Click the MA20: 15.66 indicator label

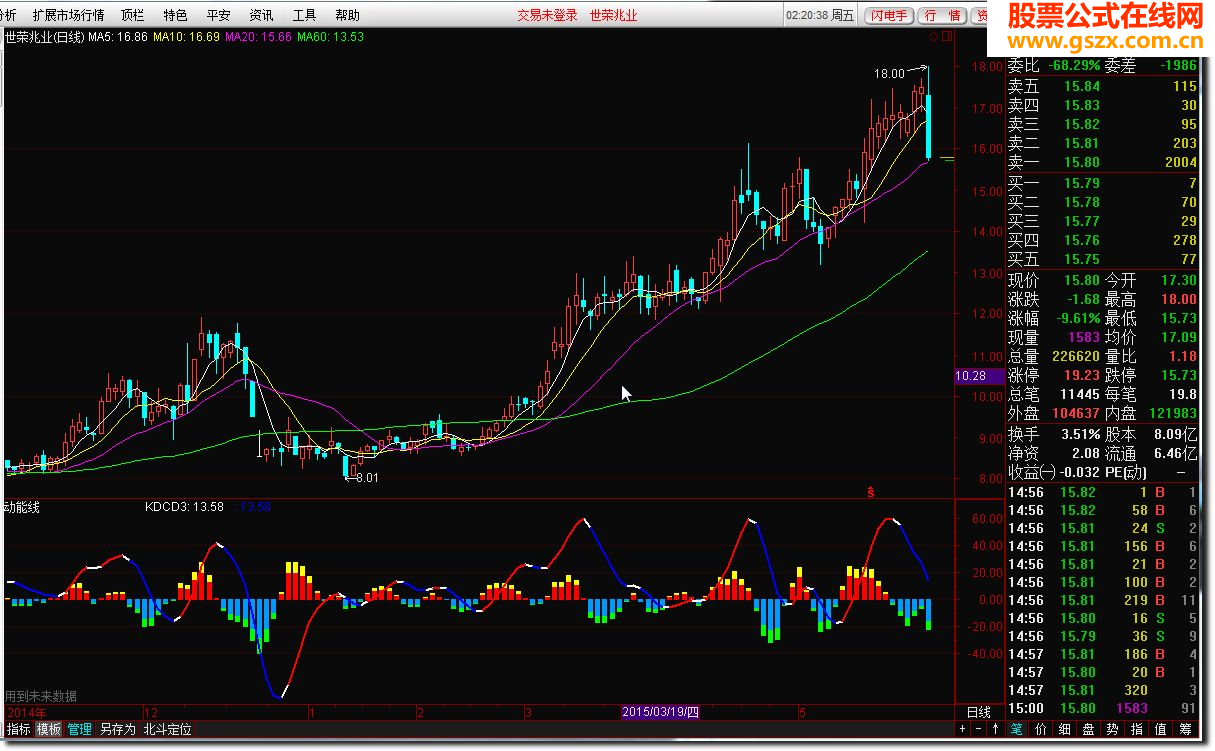click(258, 37)
